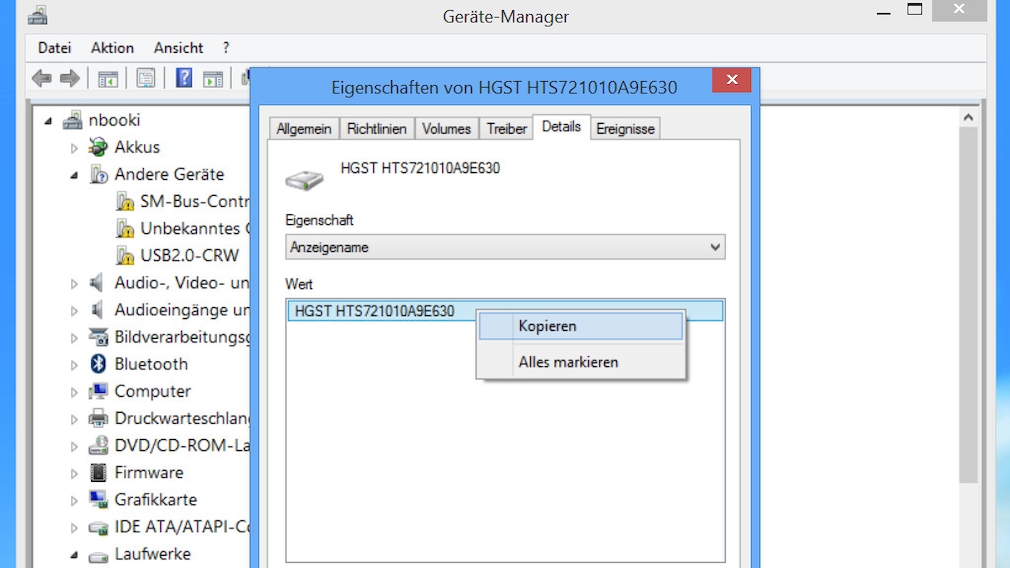The height and width of the screenshot is (568, 1010).
Task: Click the back arrow in the toolbar
Action: click(41, 79)
